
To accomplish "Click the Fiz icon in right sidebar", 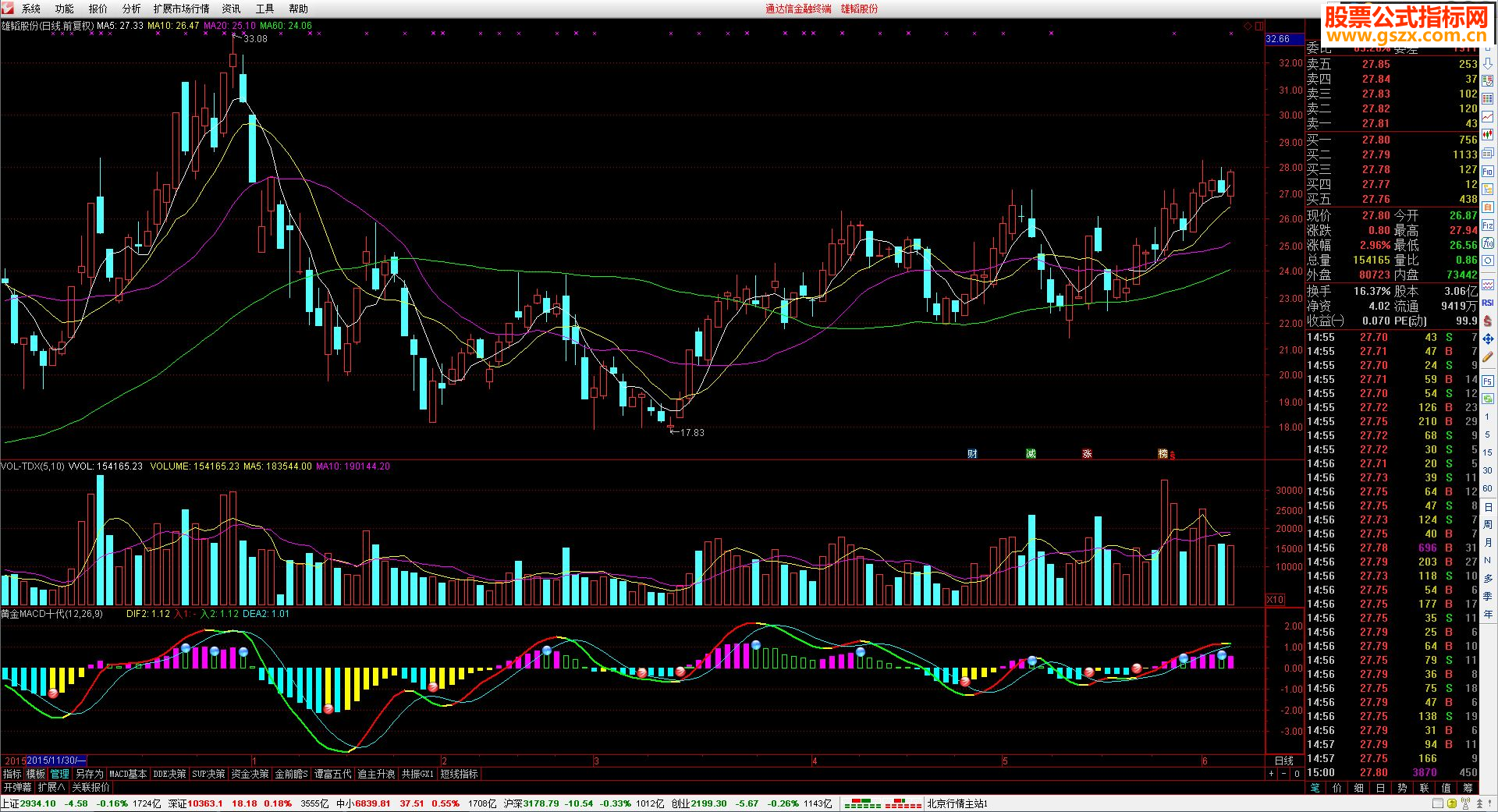I will click(x=1488, y=225).
